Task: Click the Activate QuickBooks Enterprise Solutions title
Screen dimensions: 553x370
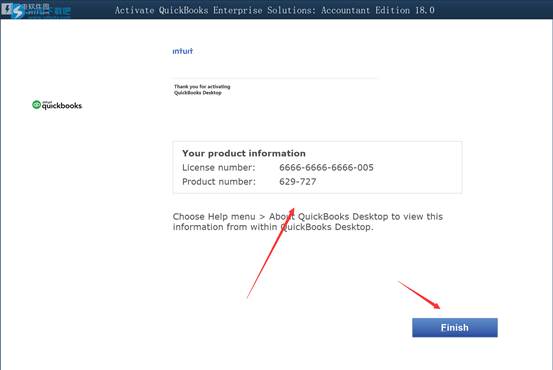Action: [x=274, y=10]
